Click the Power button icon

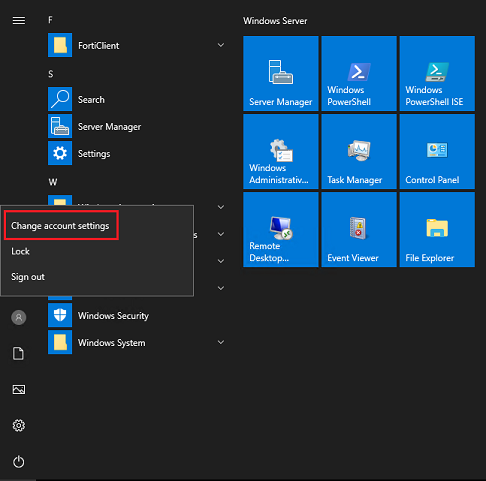point(19,462)
